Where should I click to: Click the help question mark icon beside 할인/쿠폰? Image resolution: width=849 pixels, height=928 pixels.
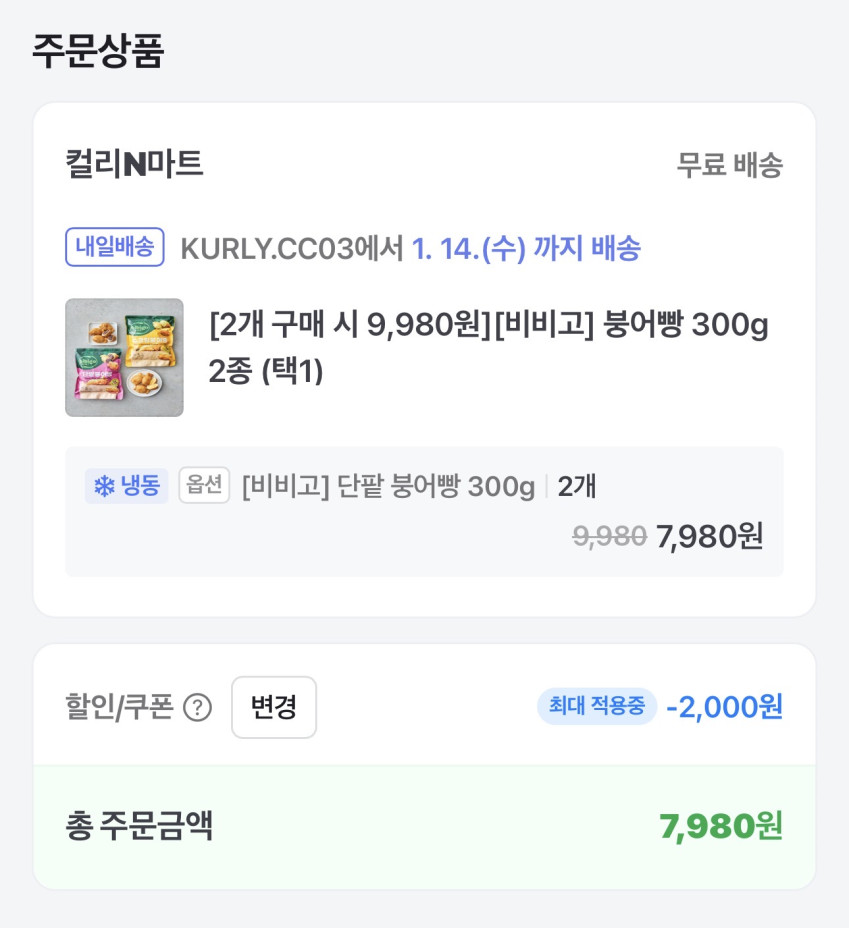[x=198, y=708]
